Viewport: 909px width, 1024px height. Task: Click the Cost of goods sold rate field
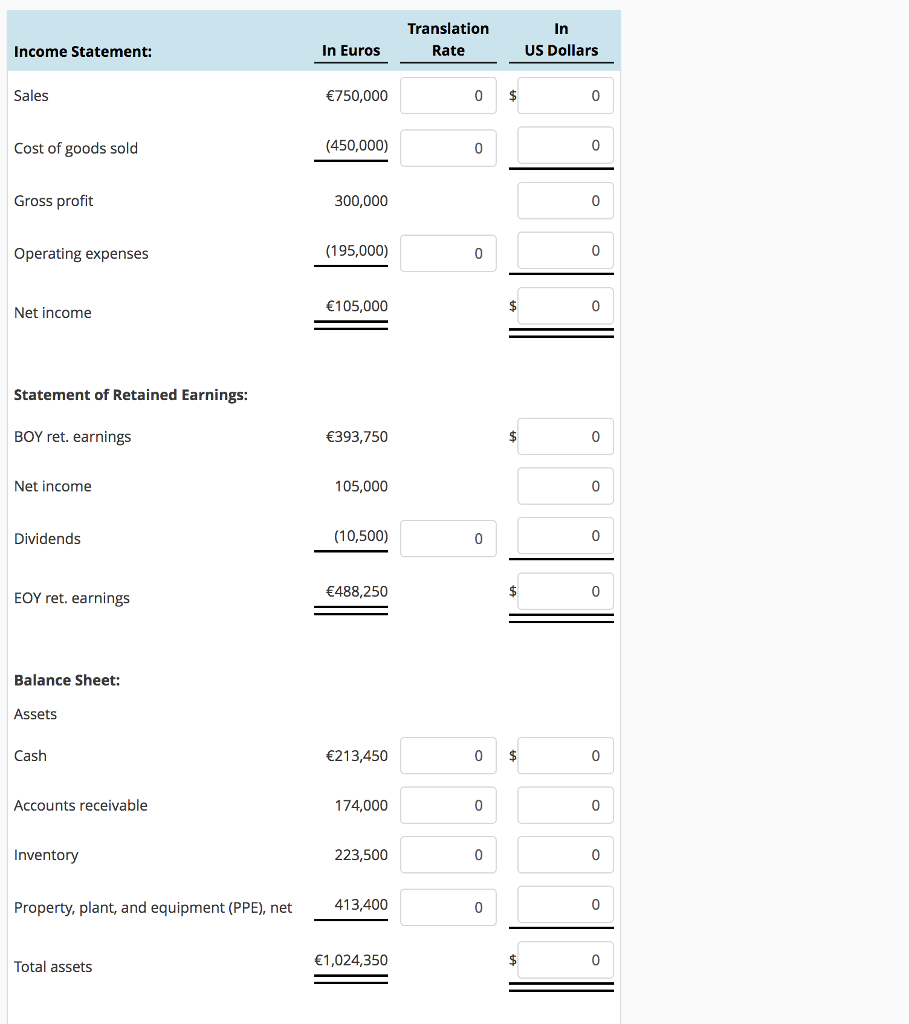coord(448,147)
